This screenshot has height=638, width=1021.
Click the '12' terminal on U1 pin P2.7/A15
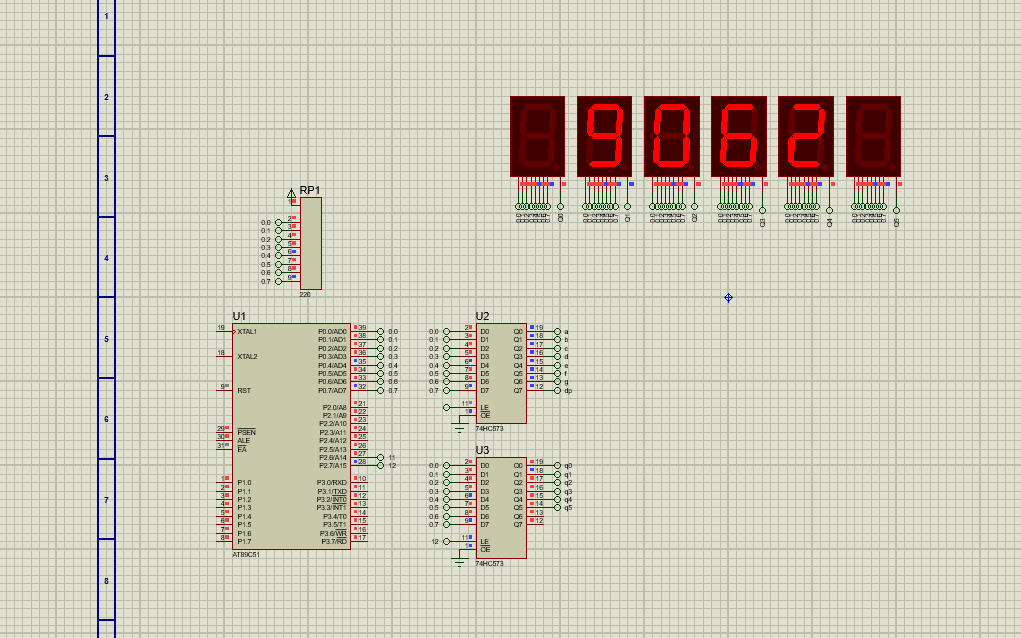pos(381,465)
